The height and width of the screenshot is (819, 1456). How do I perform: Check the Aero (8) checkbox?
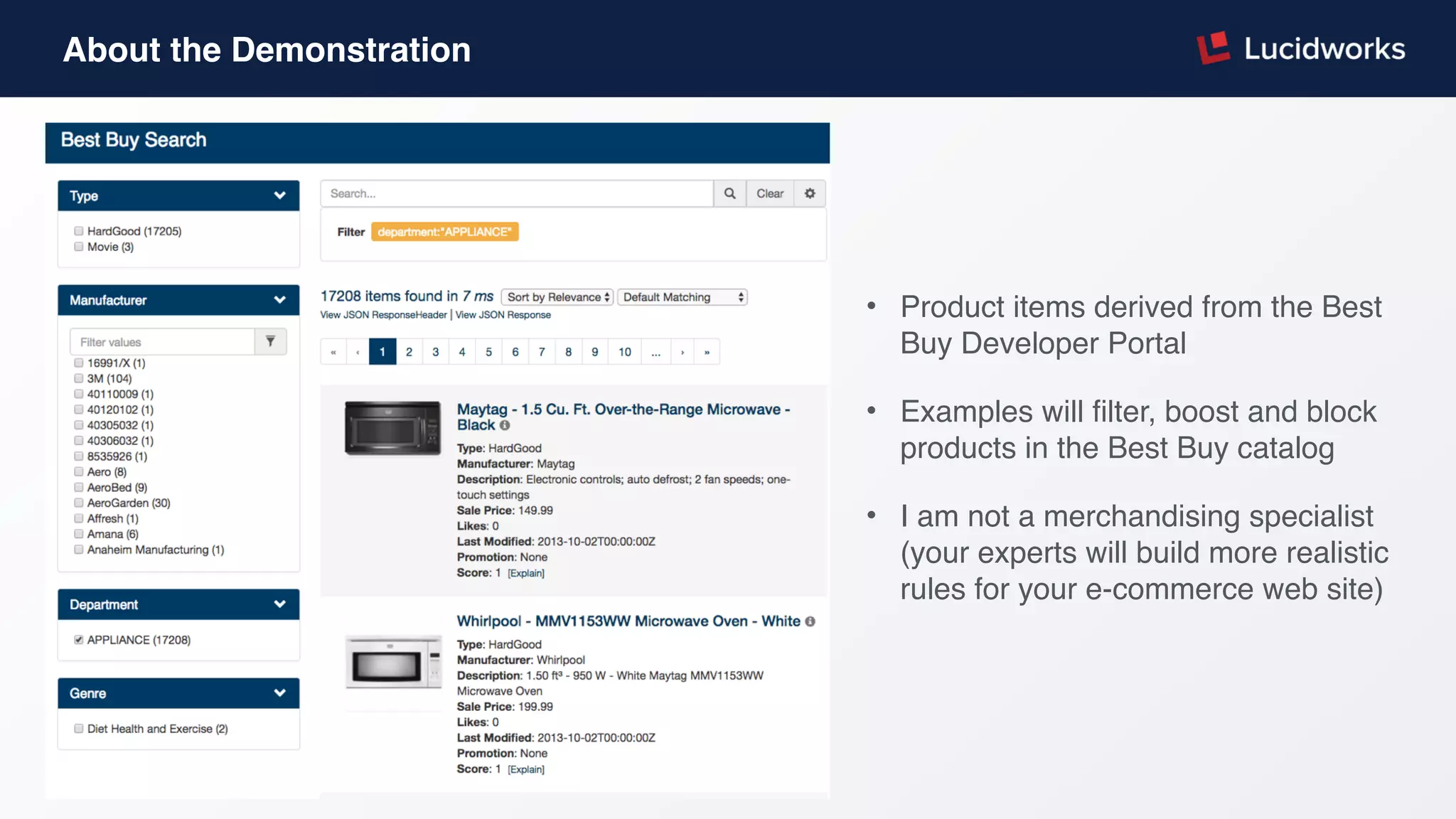[x=79, y=471]
